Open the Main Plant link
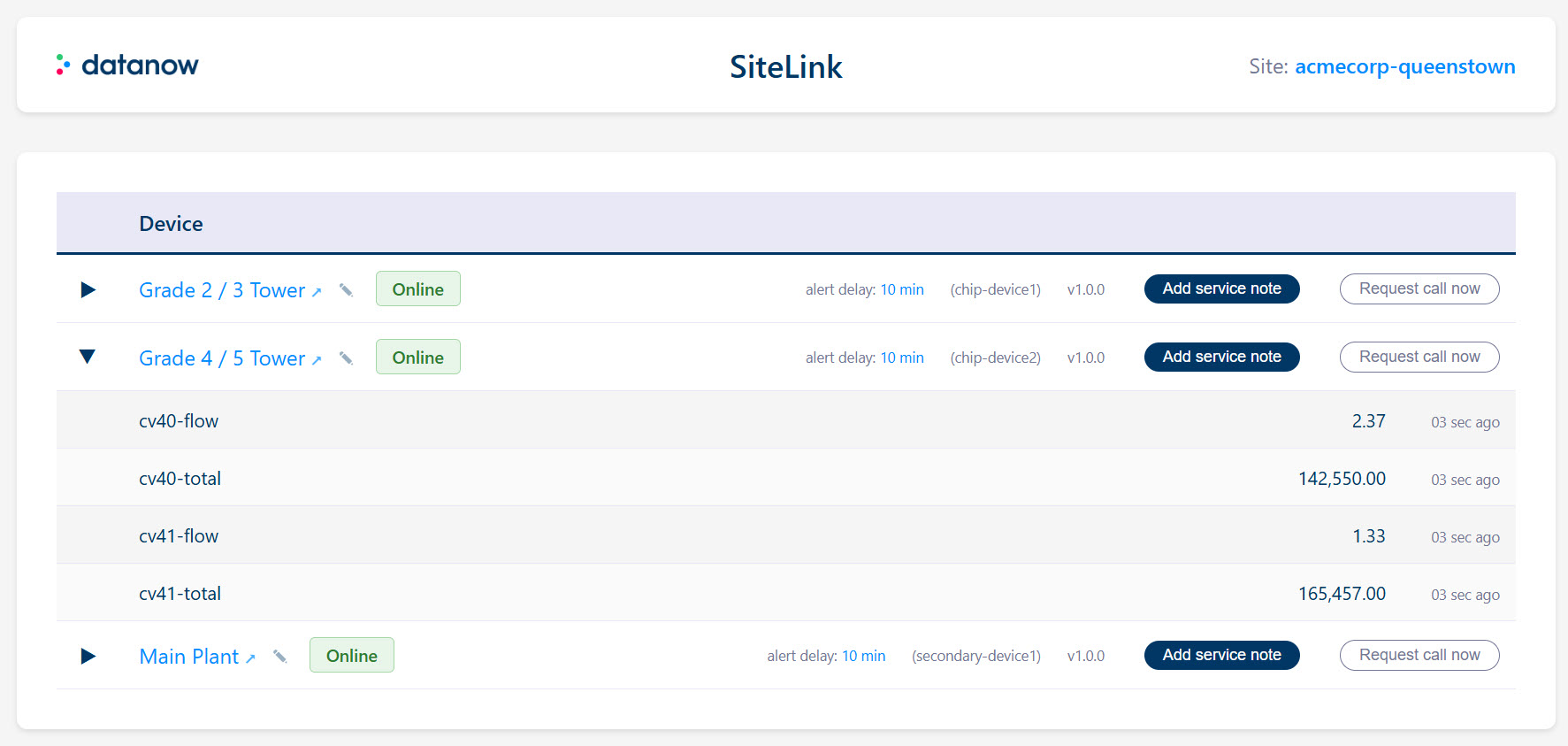Image resolution: width=1568 pixels, height=746 pixels. coord(197,657)
